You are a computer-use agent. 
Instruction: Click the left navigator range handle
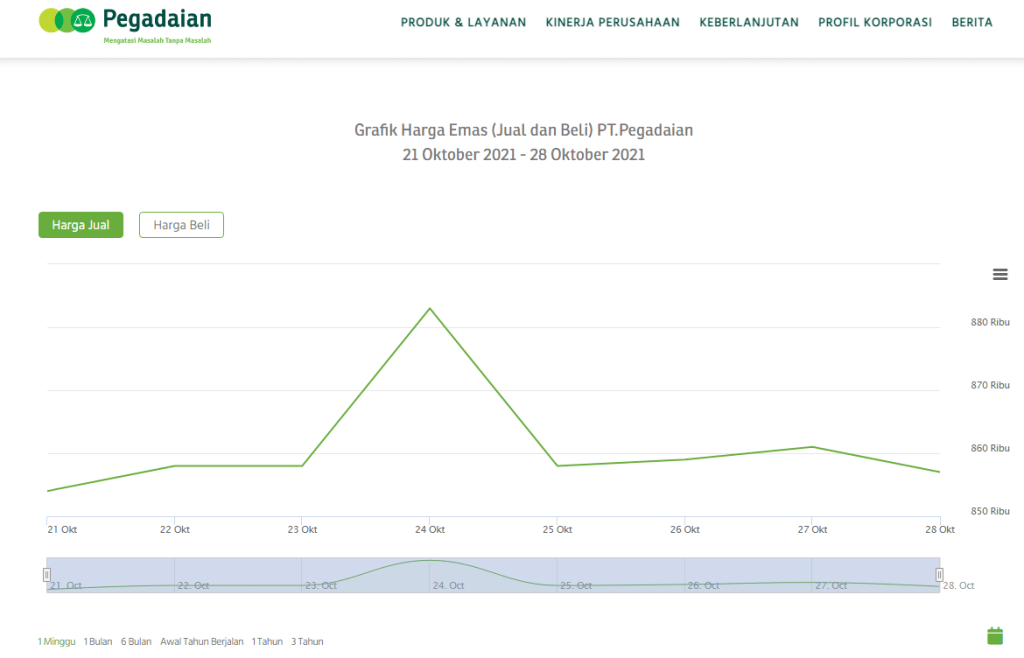(47, 575)
